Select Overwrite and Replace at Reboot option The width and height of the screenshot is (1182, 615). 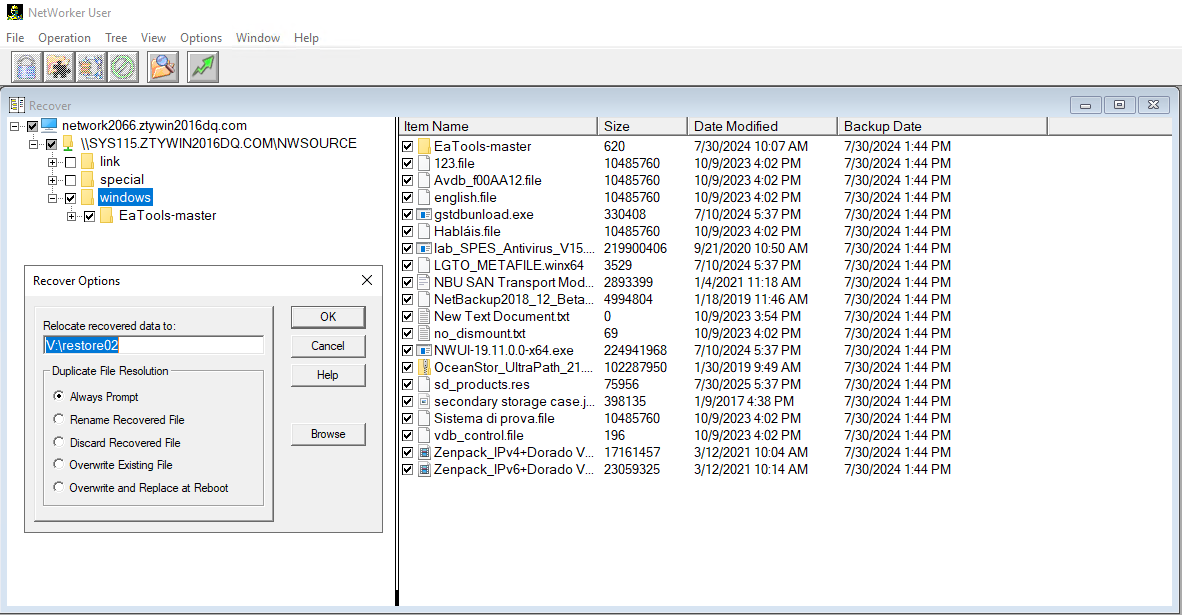click(59, 487)
